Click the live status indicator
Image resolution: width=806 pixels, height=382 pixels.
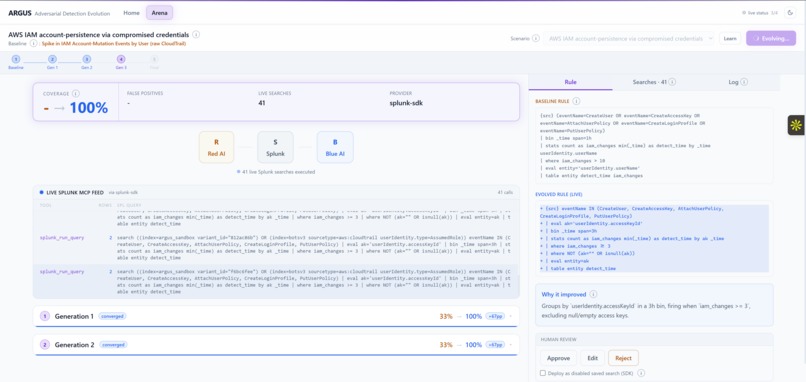pos(760,13)
